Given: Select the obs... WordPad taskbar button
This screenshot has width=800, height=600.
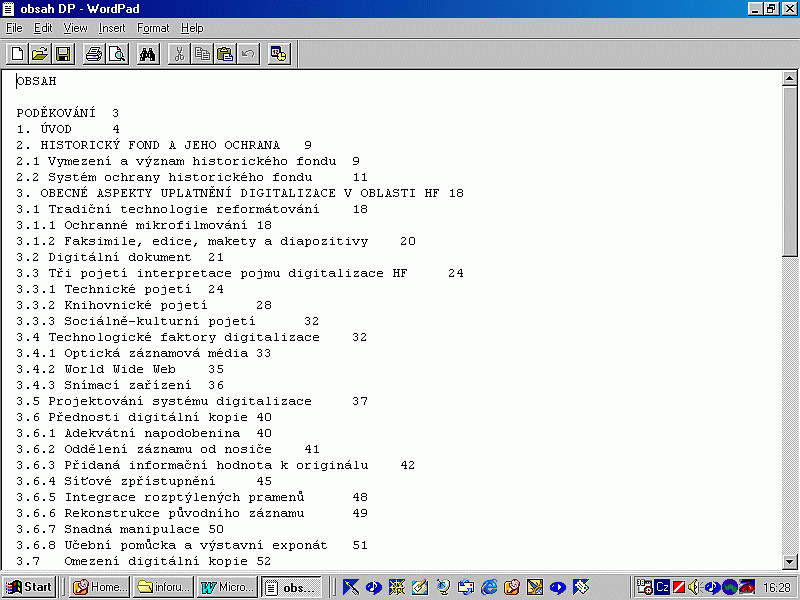Looking at the screenshot, I should pyautogui.click(x=292, y=587).
